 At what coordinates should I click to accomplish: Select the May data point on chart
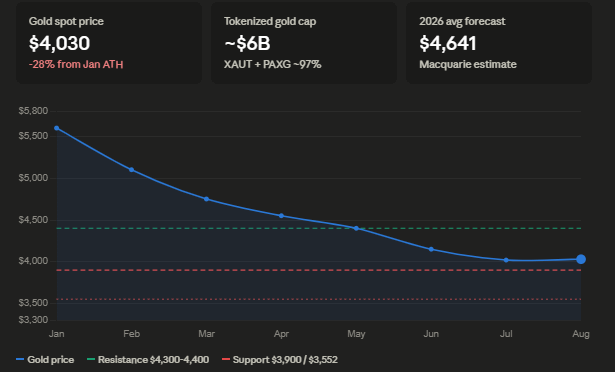[x=356, y=228]
